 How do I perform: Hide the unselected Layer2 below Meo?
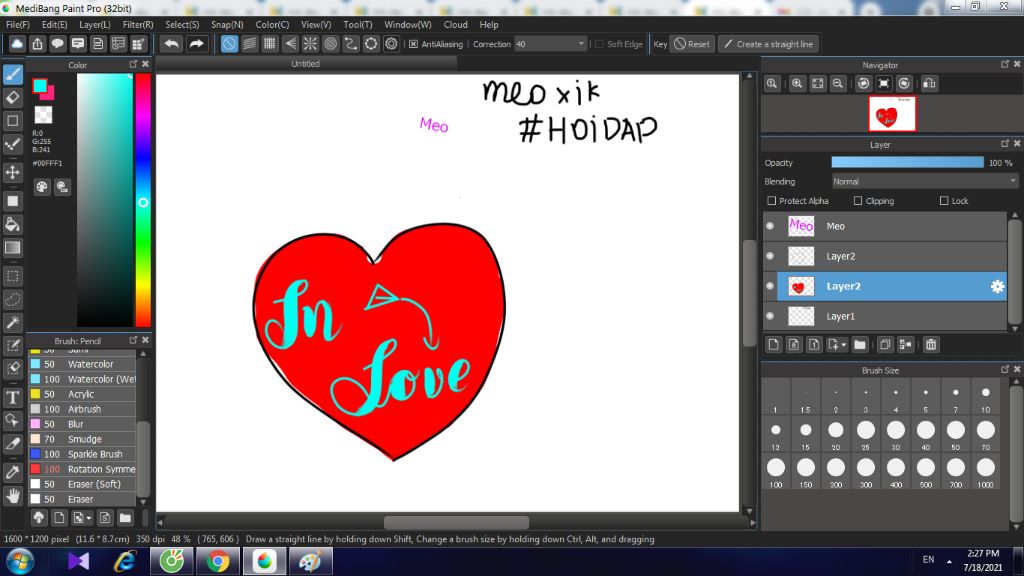(x=770, y=256)
